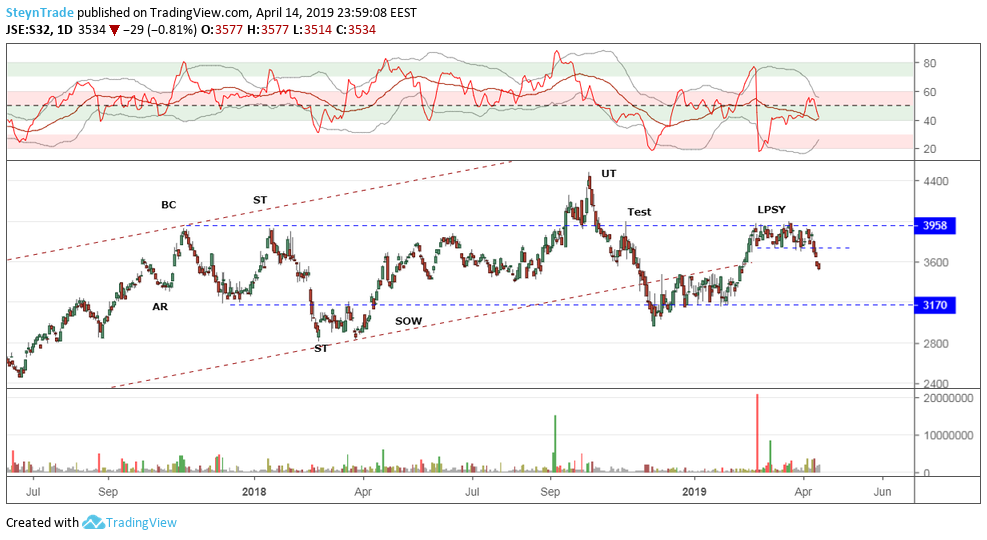
Task: Click the 2400 price axis label
Action: point(935,383)
